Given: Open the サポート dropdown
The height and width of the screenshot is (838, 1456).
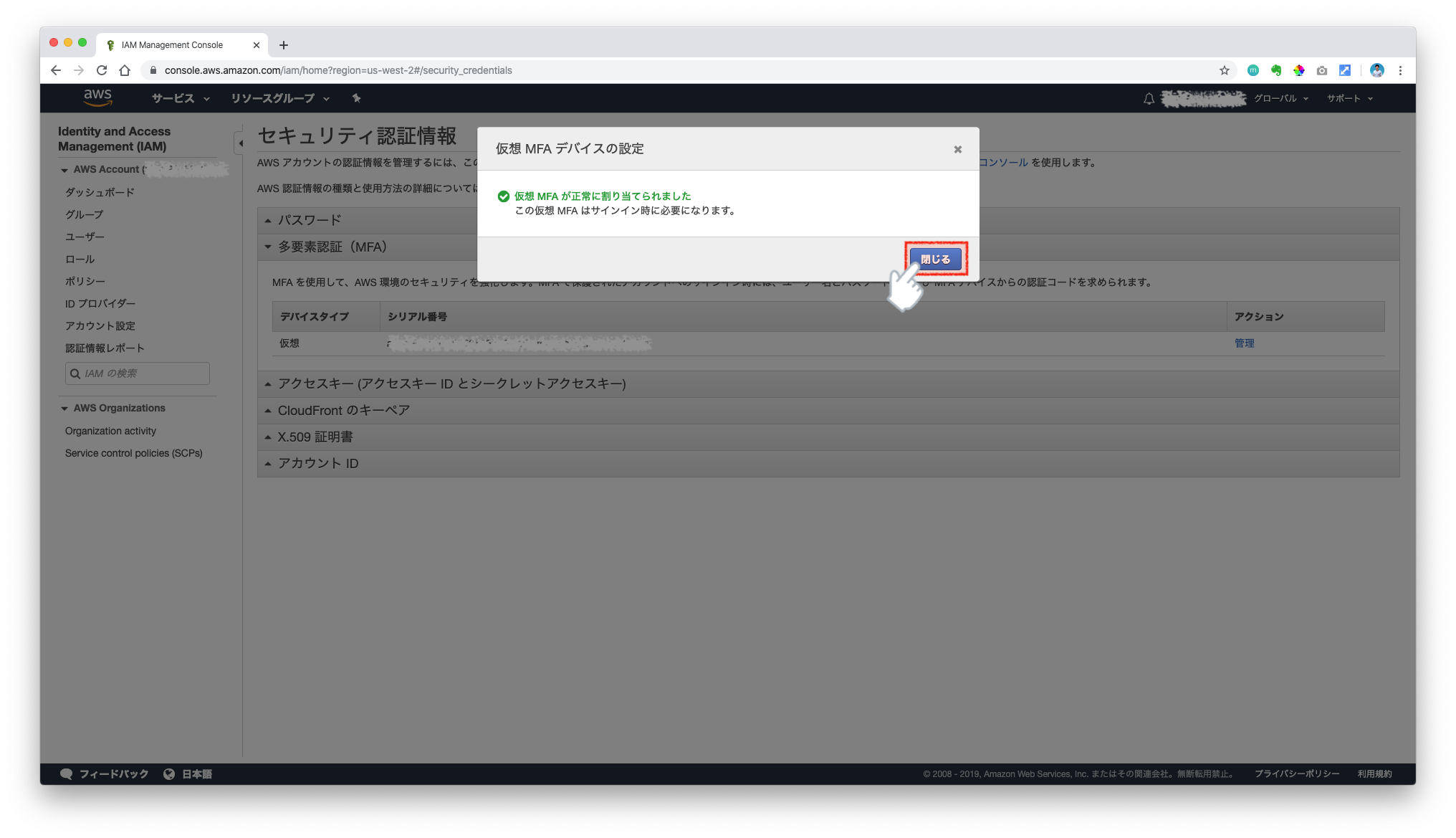Looking at the screenshot, I should tap(1348, 98).
